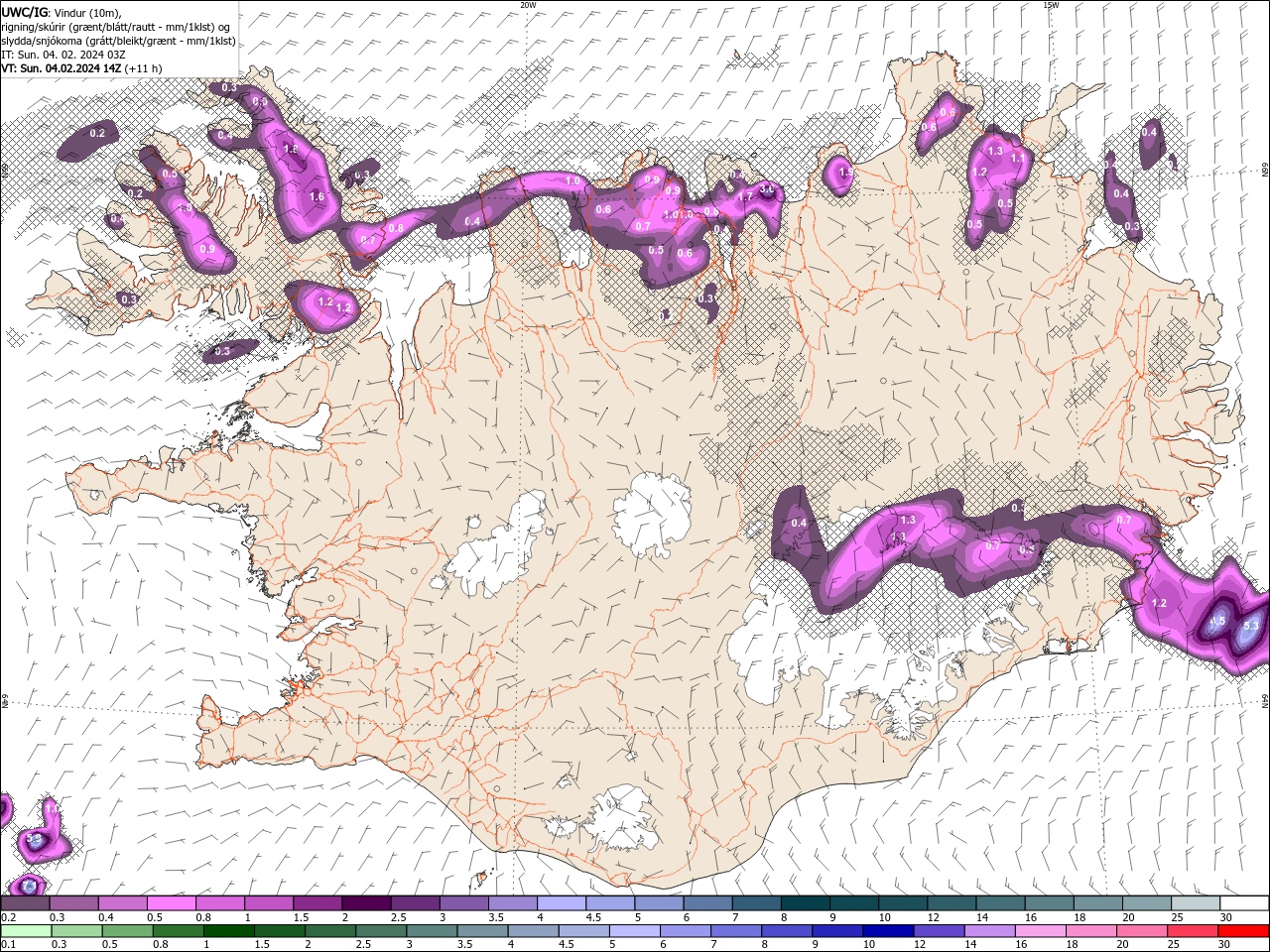Screen dimensions: 1270x952
Task: Click the '15W' longitude label at top
Action: (1050, 5)
